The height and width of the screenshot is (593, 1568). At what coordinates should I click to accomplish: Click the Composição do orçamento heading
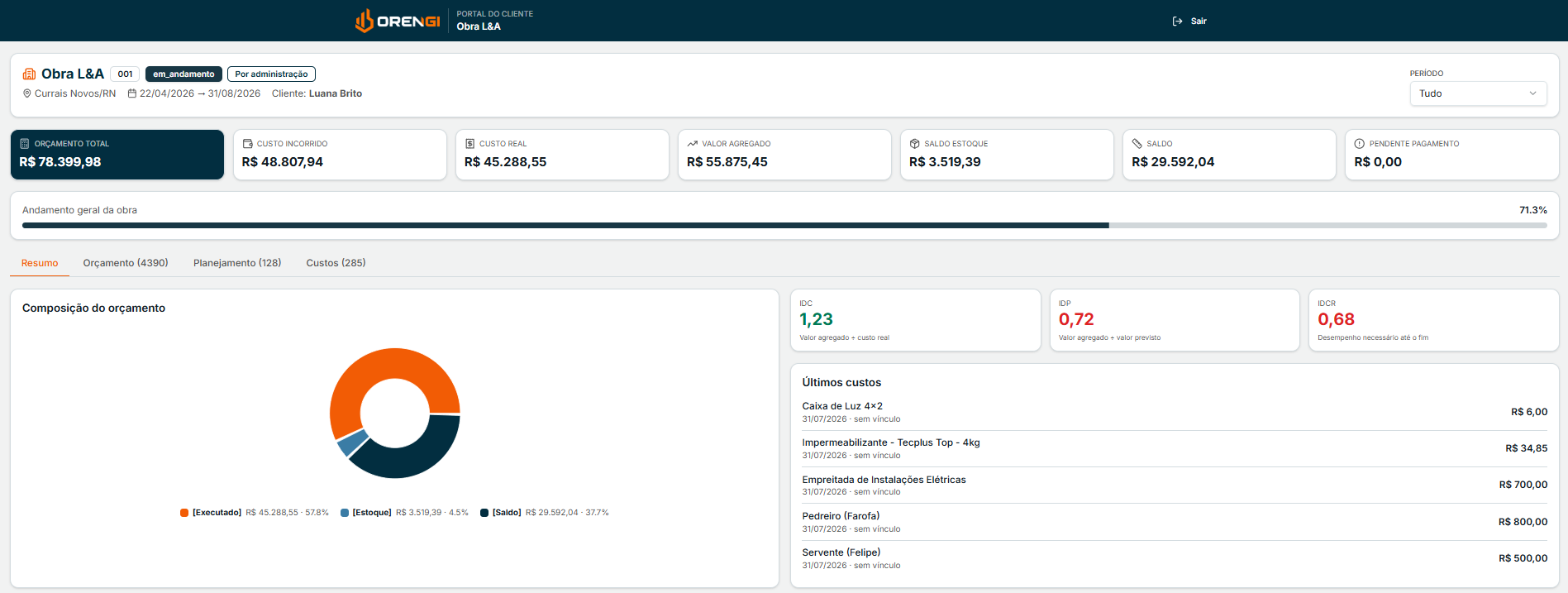[x=93, y=308]
